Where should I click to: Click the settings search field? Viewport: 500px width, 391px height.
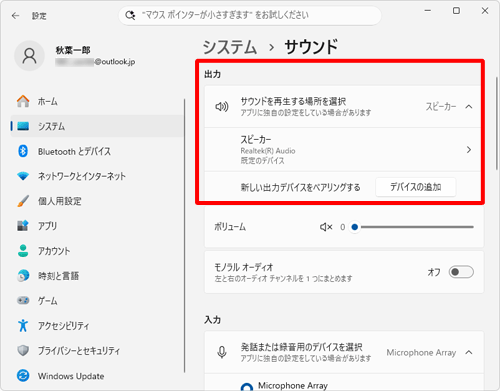pyautogui.click(x=250, y=15)
